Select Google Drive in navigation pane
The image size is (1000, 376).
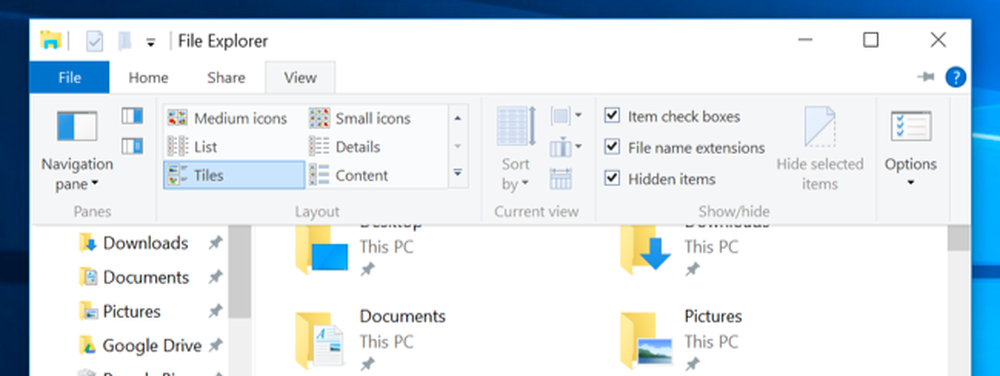151,345
